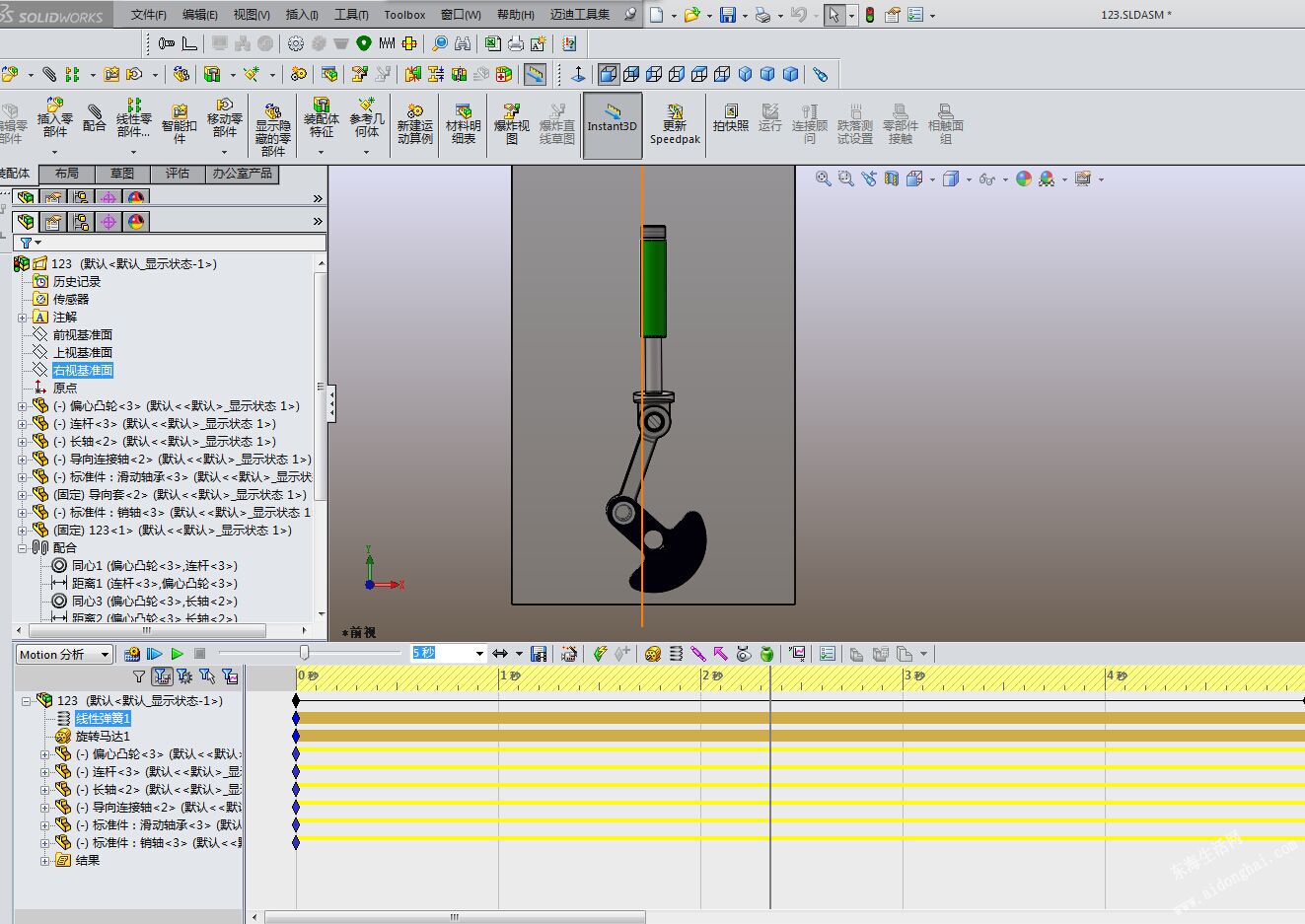The width and height of the screenshot is (1305, 924).
Task: Toggle the filter-animated icon above the motion tree
Action: (163, 676)
